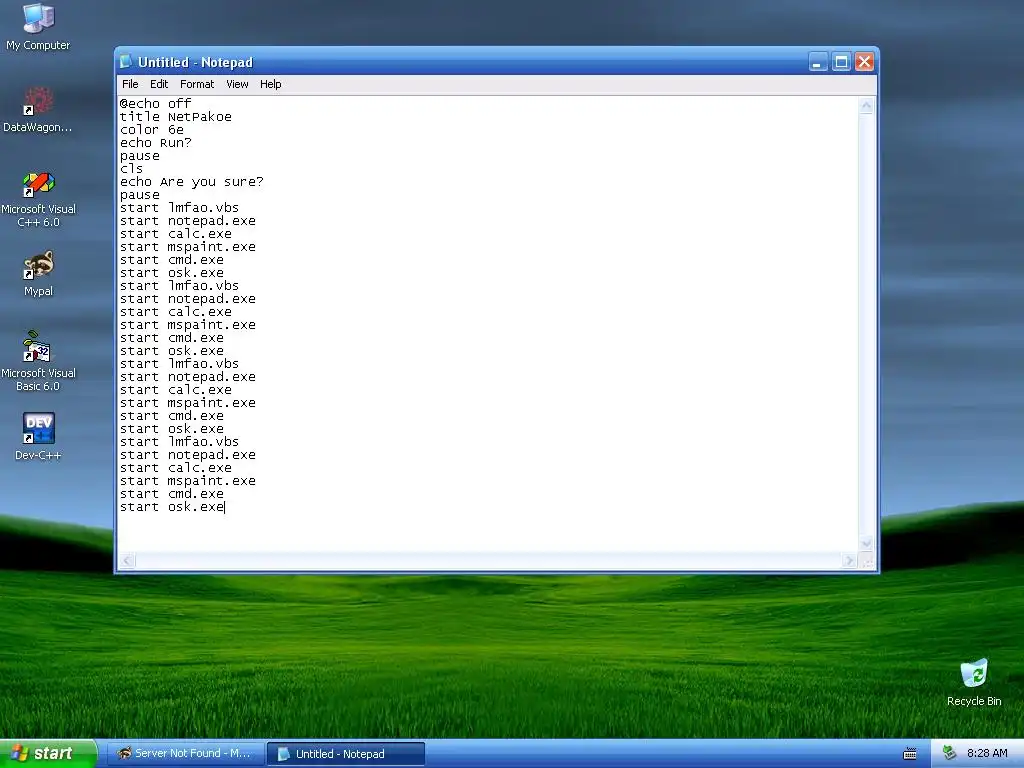The width and height of the screenshot is (1024, 768).
Task: Click Untitled - Notepad taskbar button
Action: 346,754
